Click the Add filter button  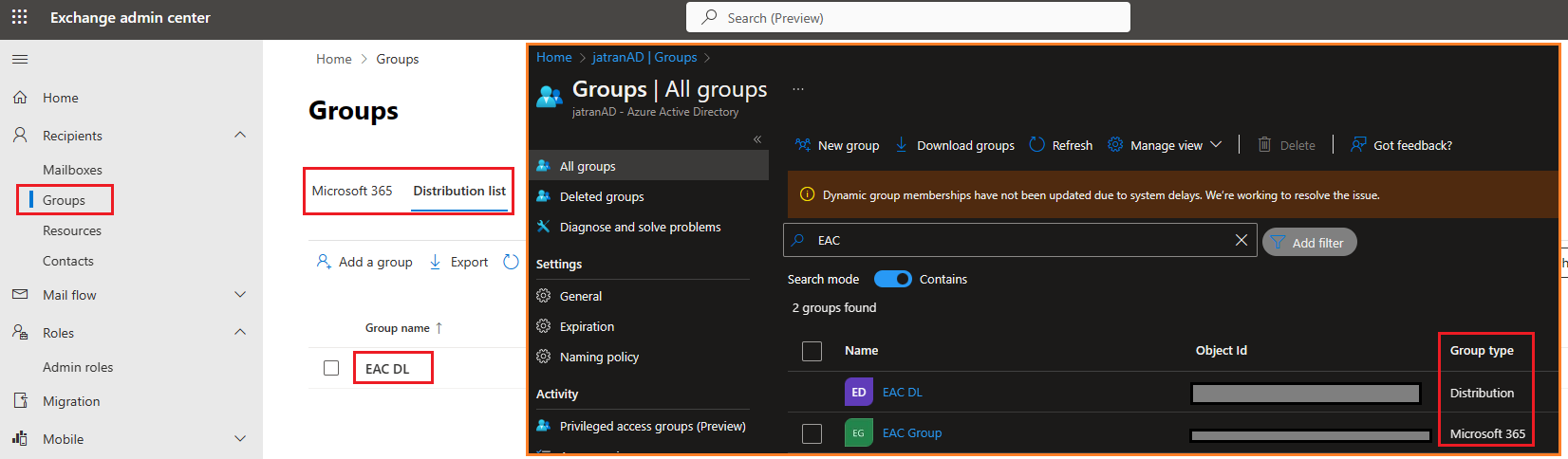click(x=1309, y=243)
